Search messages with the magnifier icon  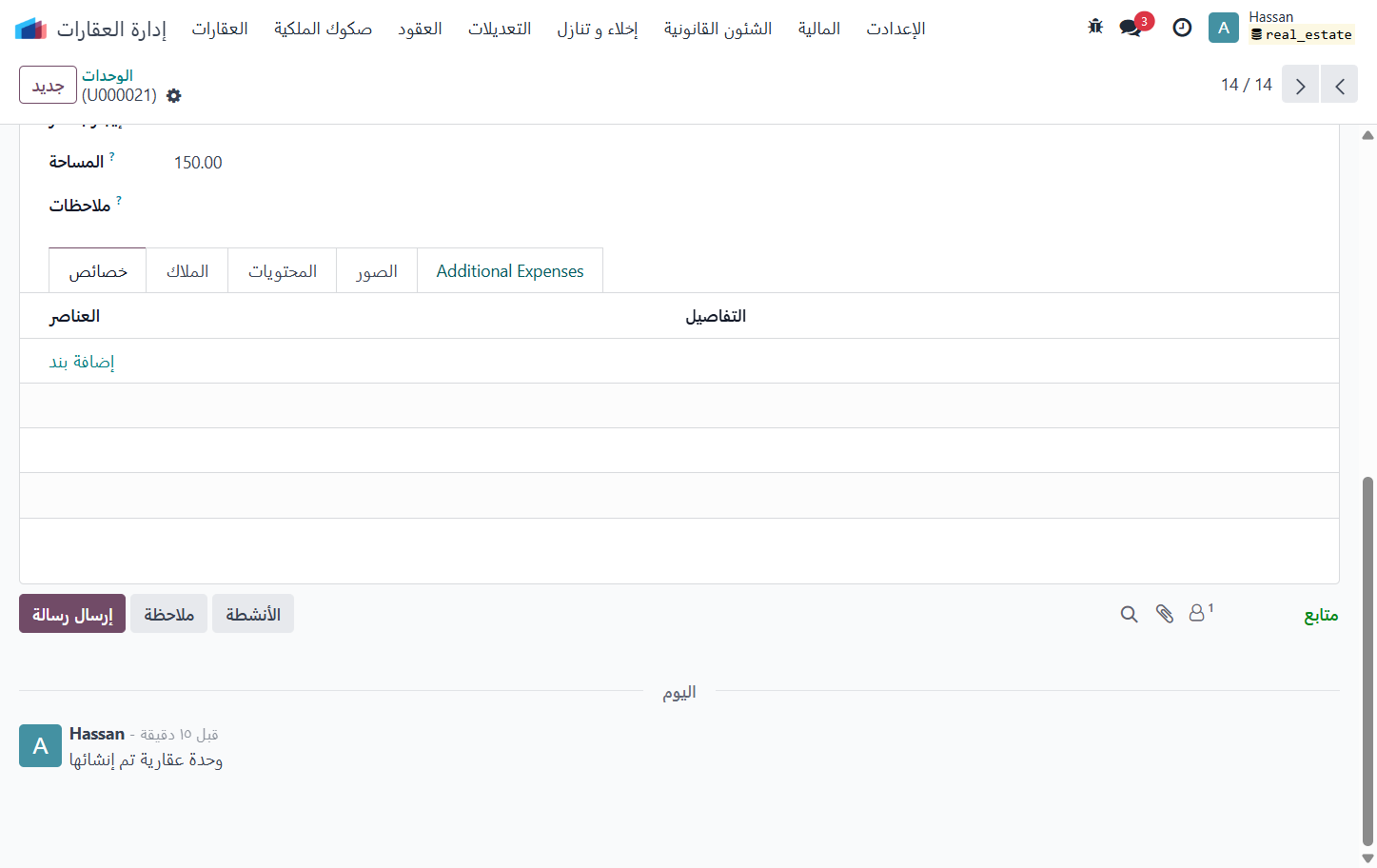[1129, 614]
